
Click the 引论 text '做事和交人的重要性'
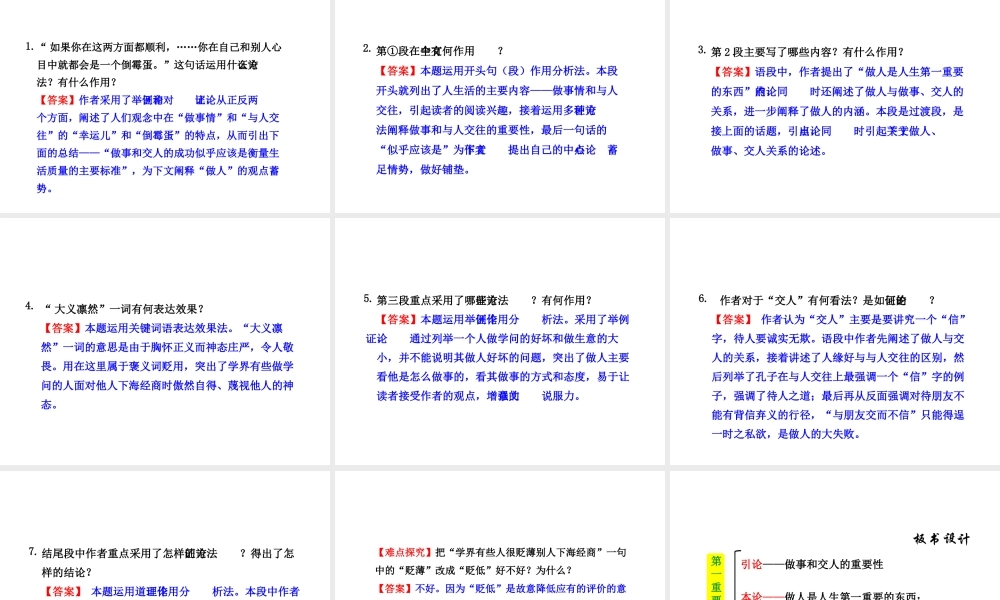(x=834, y=564)
